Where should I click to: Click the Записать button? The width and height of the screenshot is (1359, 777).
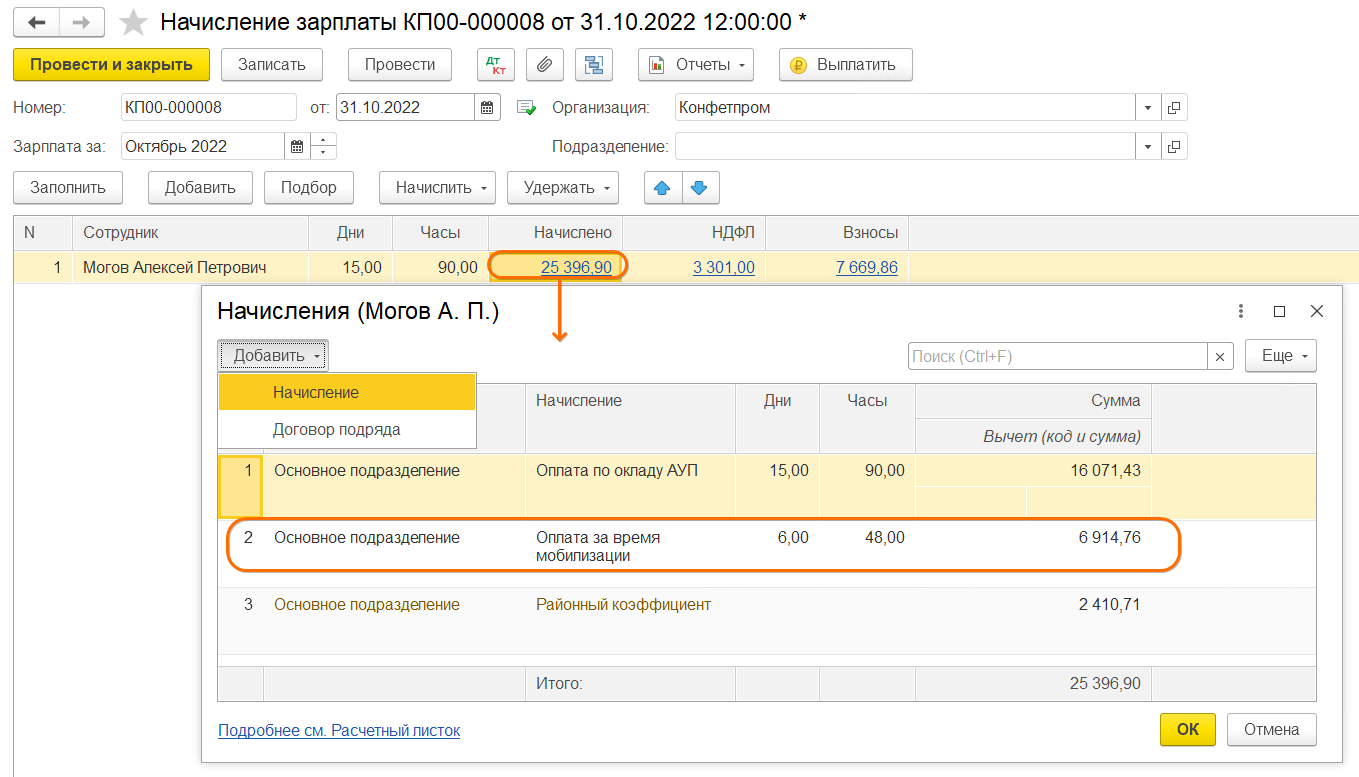tap(271, 65)
